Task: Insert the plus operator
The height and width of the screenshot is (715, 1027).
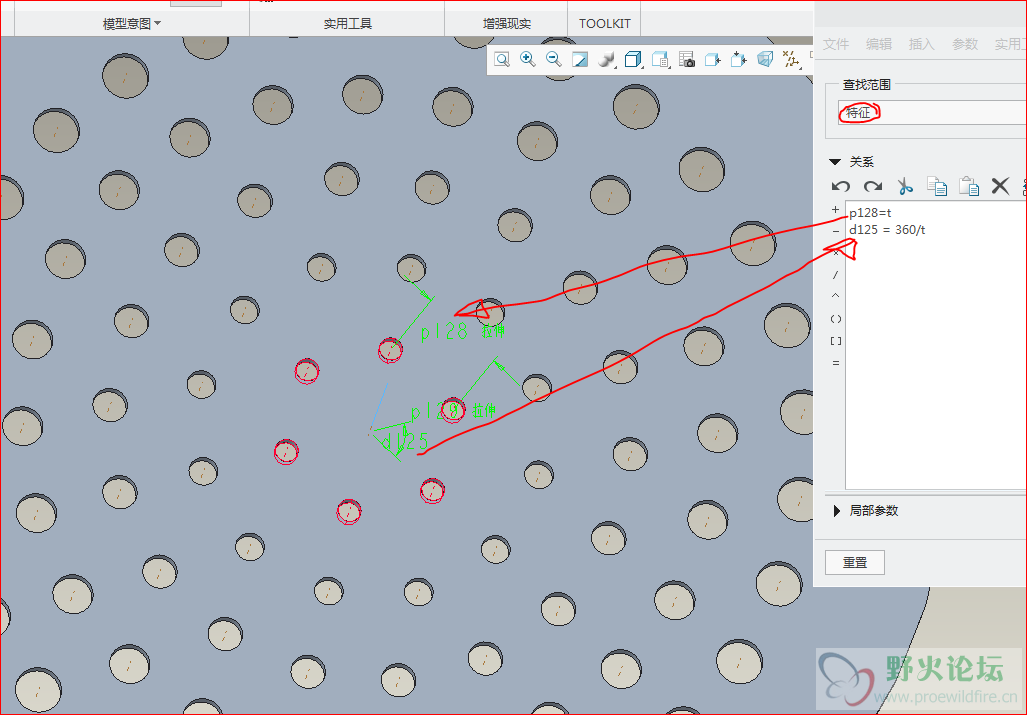Action: click(x=835, y=210)
